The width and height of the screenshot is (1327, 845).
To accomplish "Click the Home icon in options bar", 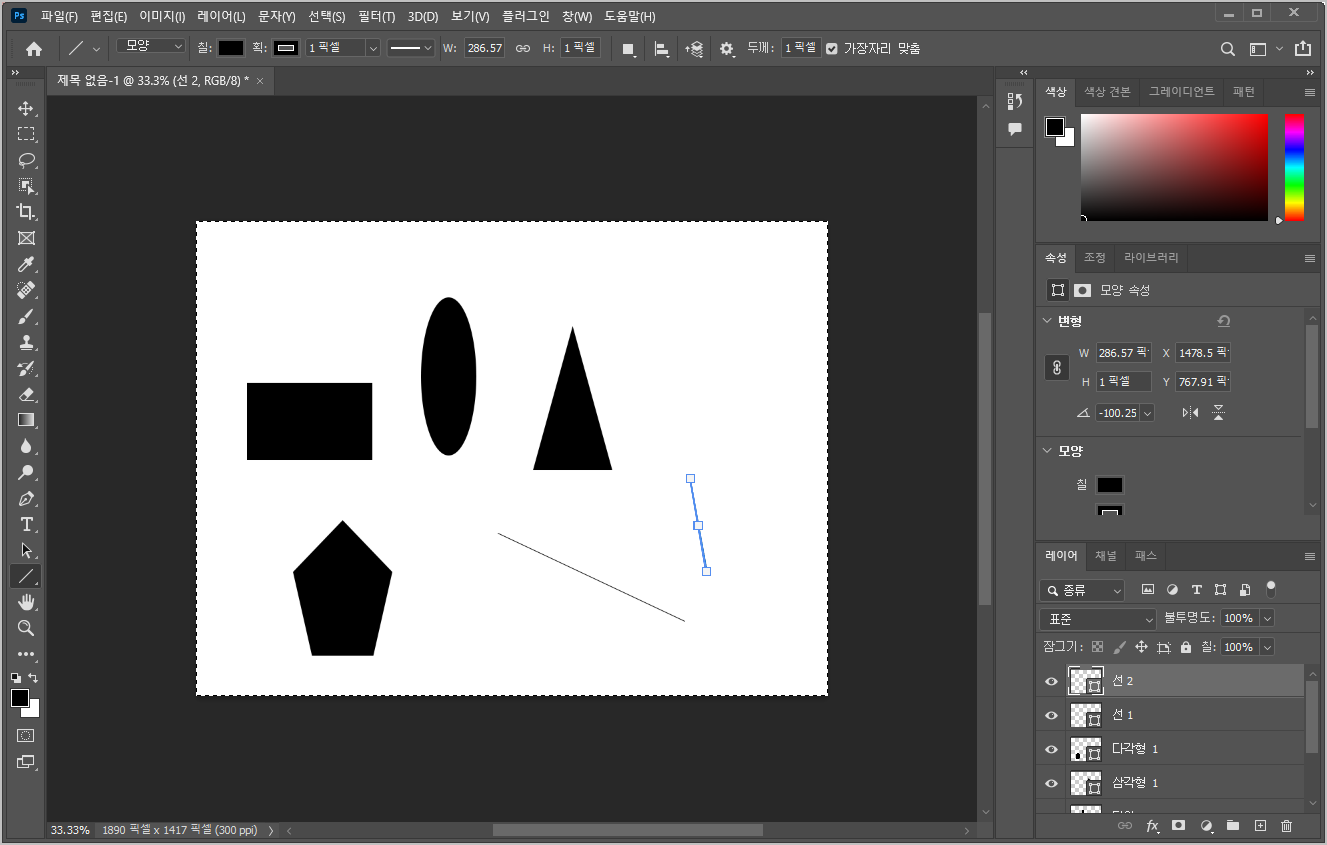I will click(x=34, y=48).
